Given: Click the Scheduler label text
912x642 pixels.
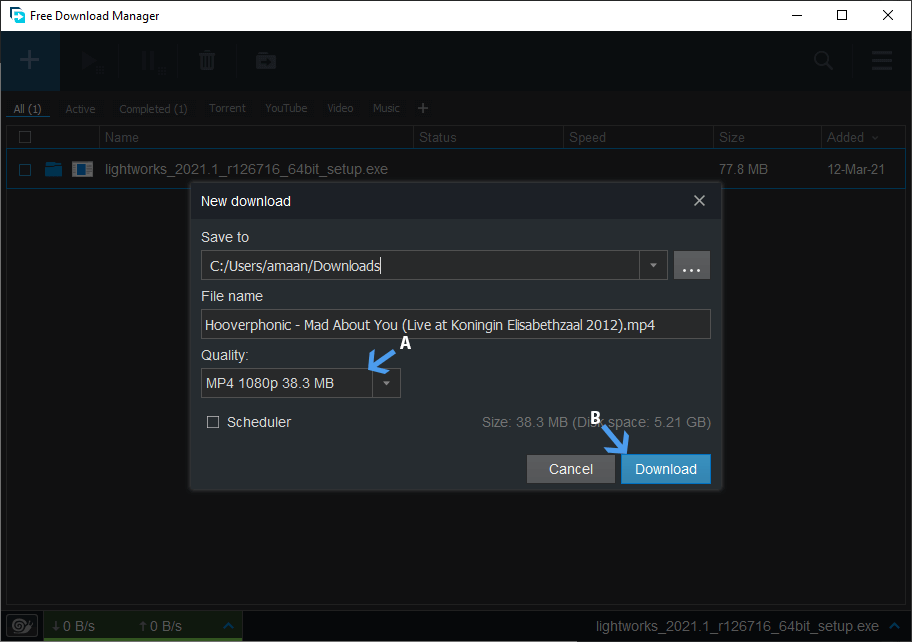Looking at the screenshot, I should (259, 422).
